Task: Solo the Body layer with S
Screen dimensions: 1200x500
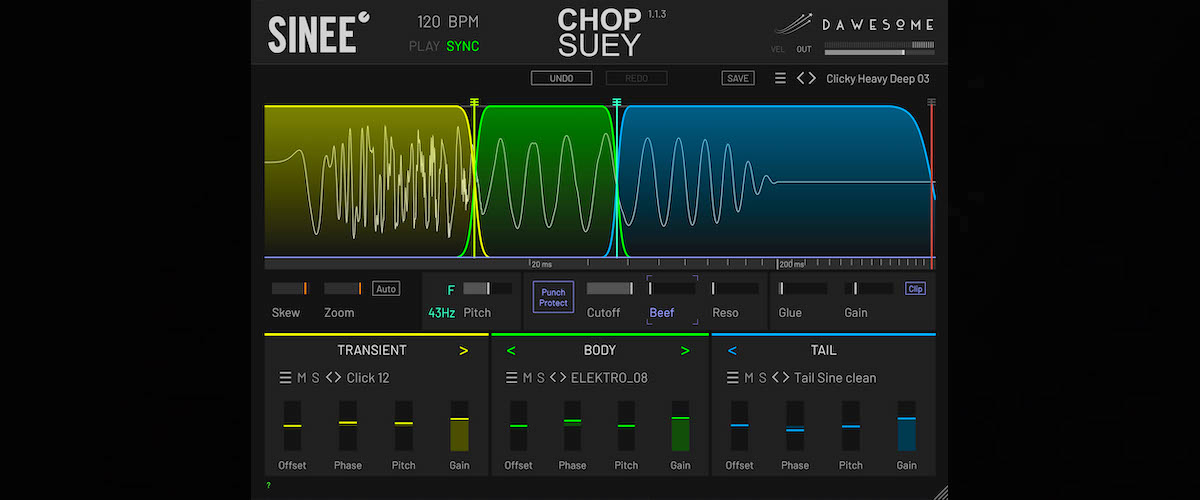Action: tap(540, 378)
